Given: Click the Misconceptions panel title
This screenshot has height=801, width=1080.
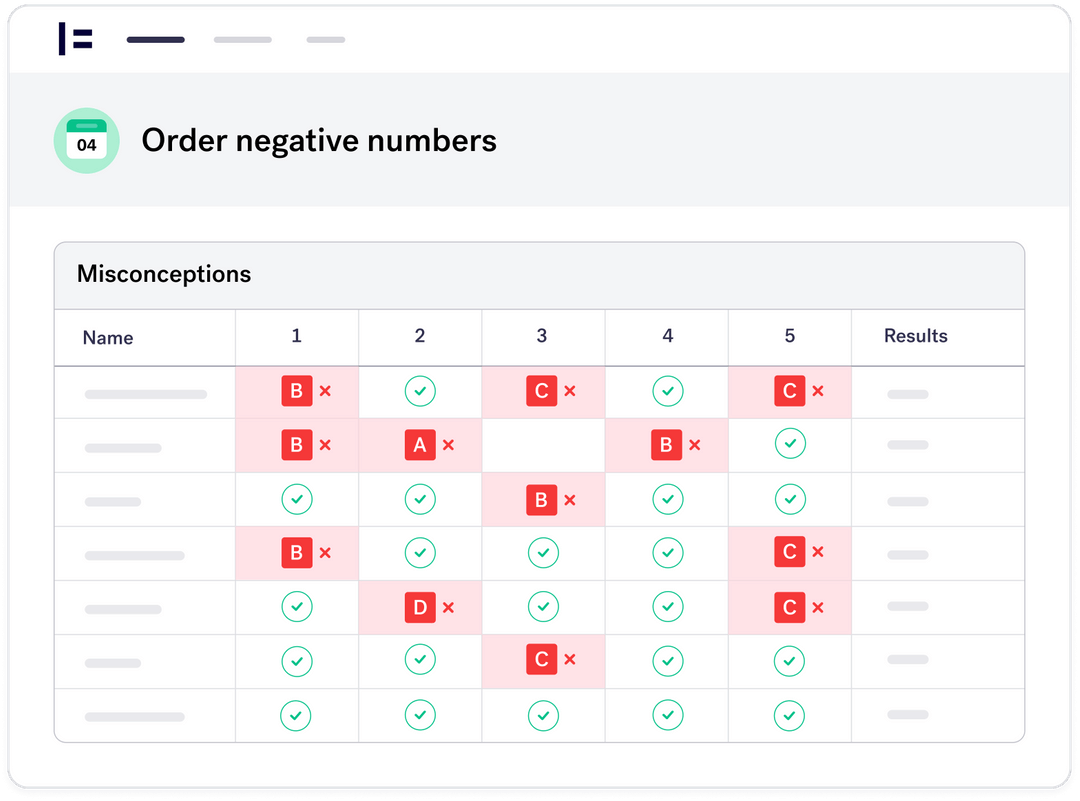Looking at the screenshot, I should (x=164, y=274).
